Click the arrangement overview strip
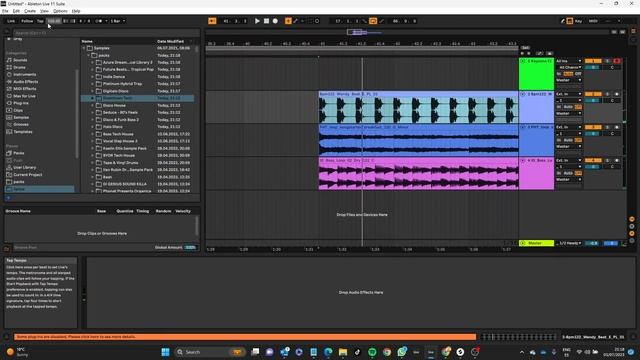The width and height of the screenshot is (640, 360). 408,32
